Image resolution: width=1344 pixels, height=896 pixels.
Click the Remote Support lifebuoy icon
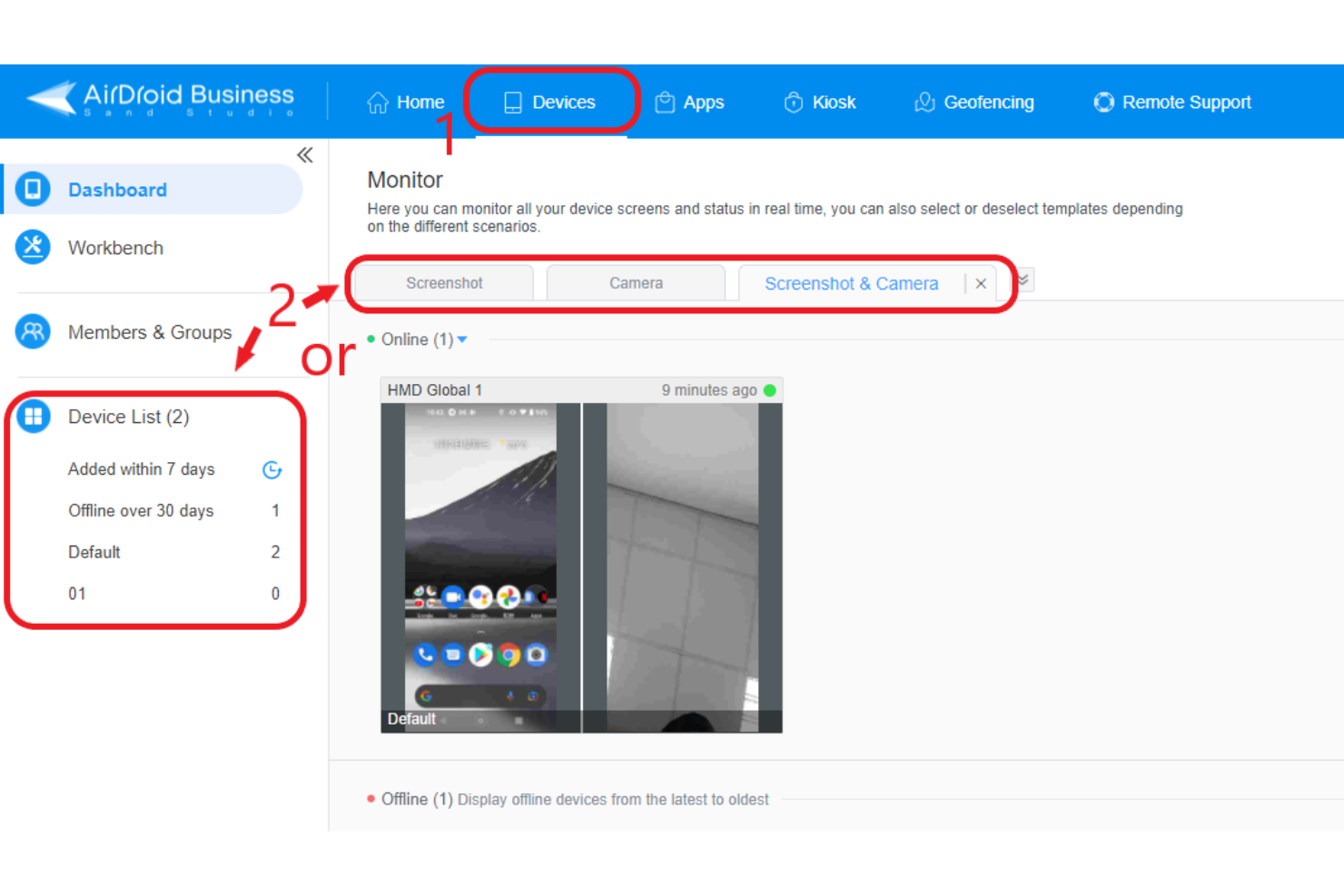(1103, 103)
